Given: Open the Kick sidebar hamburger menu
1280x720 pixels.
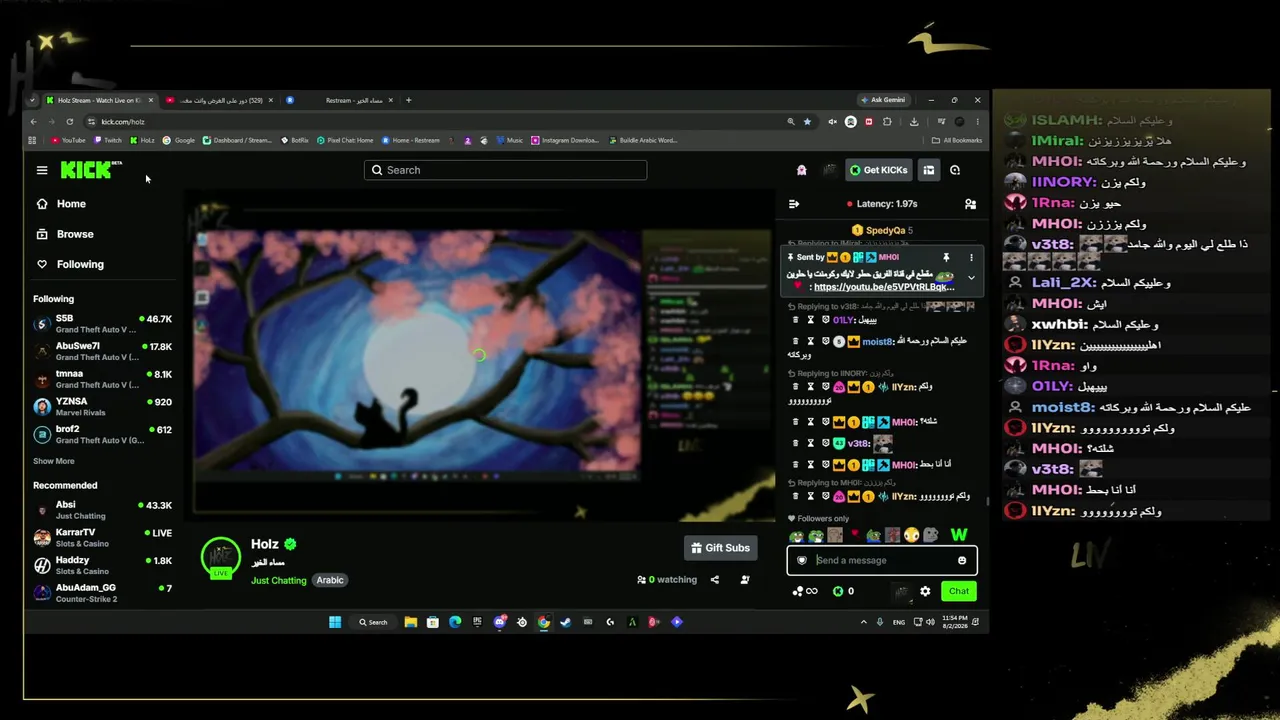Looking at the screenshot, I should pyautogui.click(x=42, y=170).
